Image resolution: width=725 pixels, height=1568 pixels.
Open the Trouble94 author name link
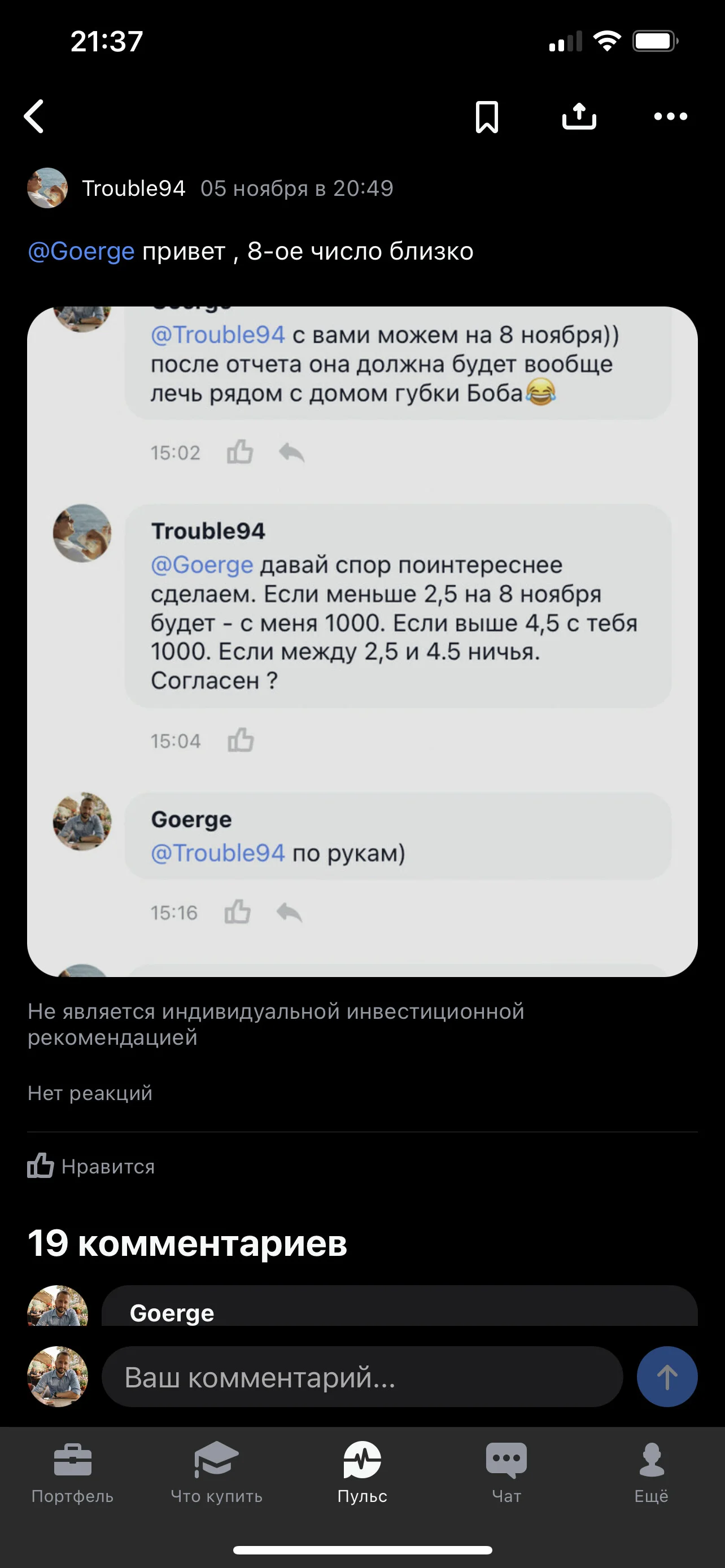(x=133, y=188)
